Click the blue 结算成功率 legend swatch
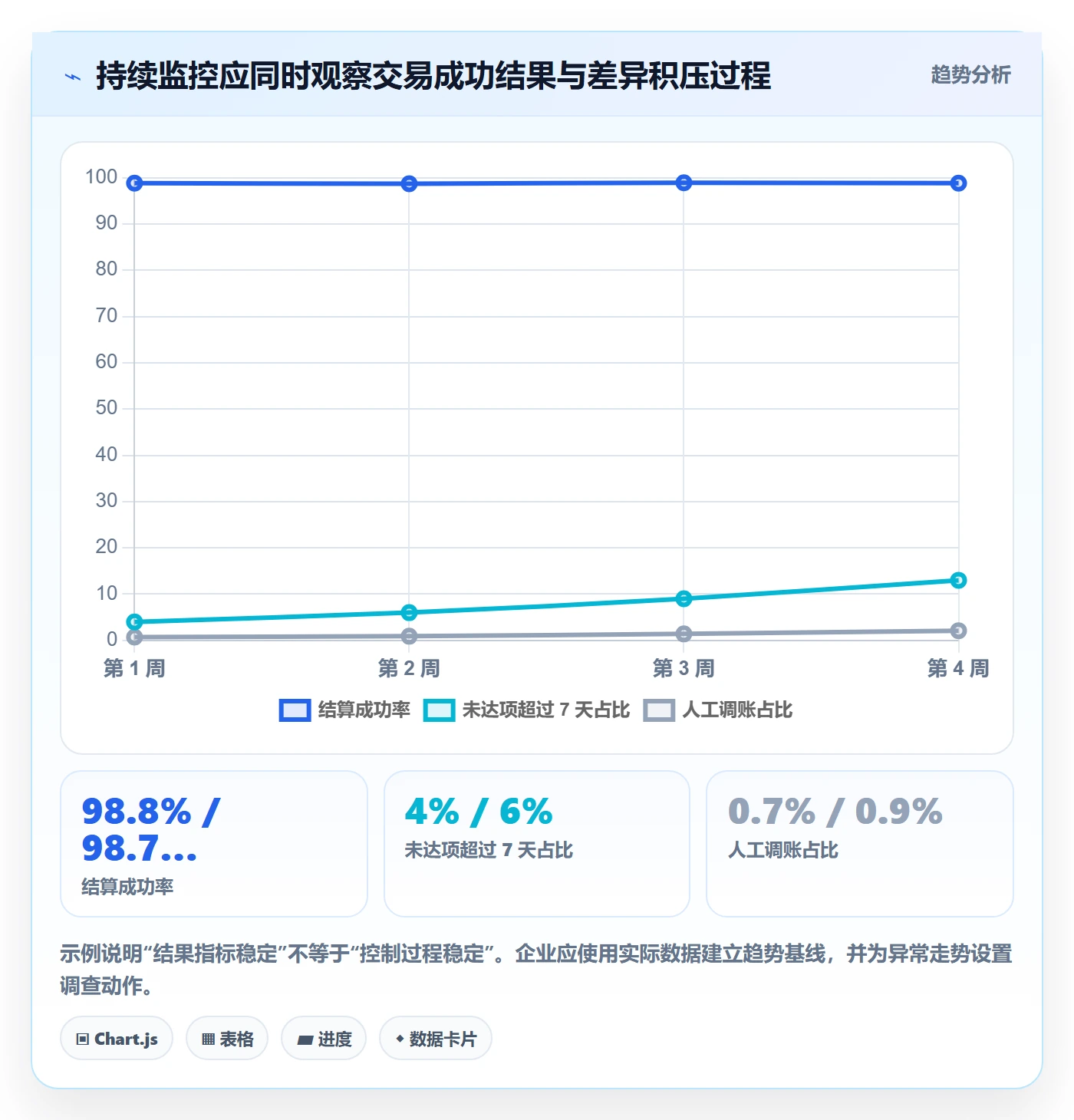 295,710
